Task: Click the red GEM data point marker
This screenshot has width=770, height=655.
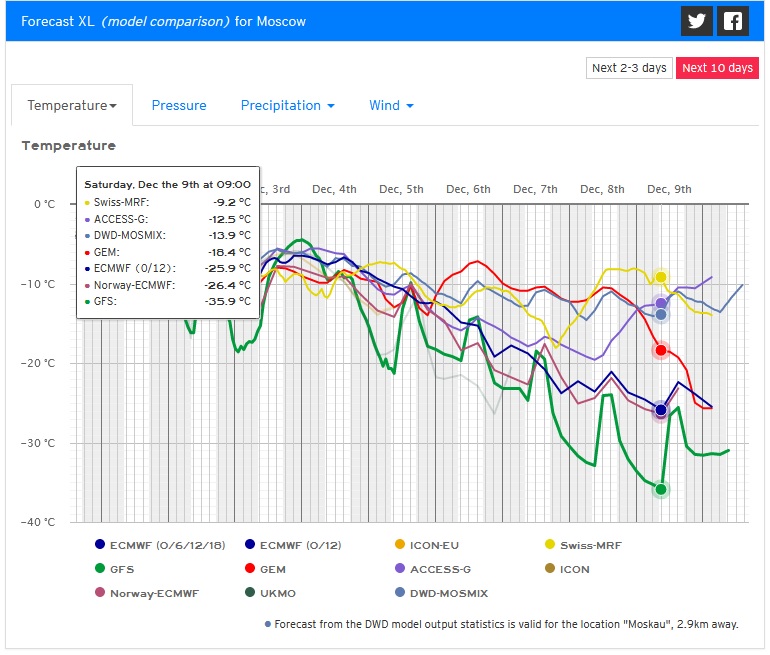Action: tap(661, 350)
